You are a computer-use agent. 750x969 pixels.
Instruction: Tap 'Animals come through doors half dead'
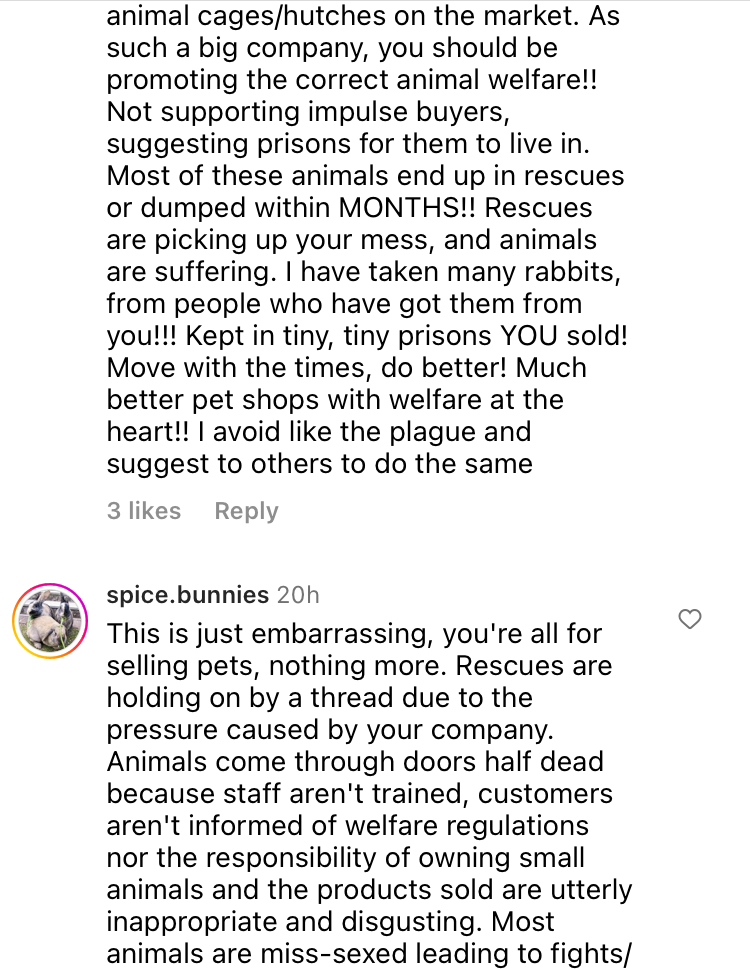click(x=355, y=762)
